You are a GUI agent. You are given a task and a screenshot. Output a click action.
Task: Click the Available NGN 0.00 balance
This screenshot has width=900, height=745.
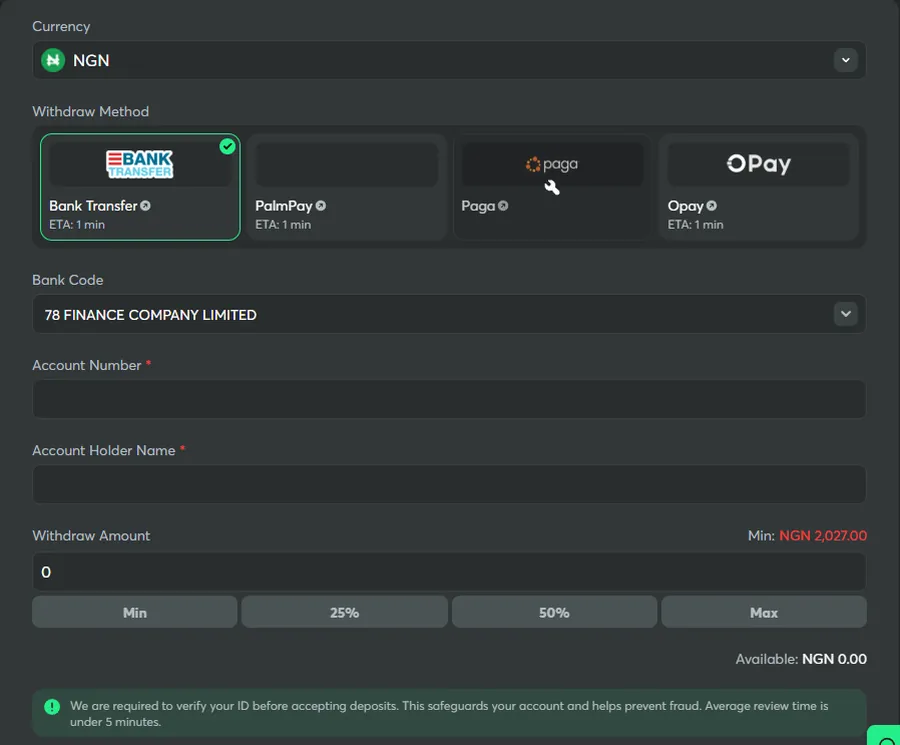click(801, 659)
